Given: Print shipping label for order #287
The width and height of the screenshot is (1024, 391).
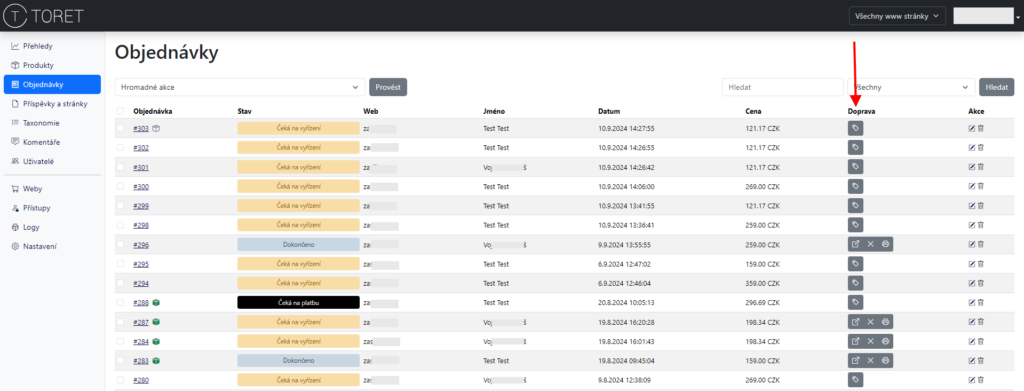Looking at the screenshot, I should (885, 322).
